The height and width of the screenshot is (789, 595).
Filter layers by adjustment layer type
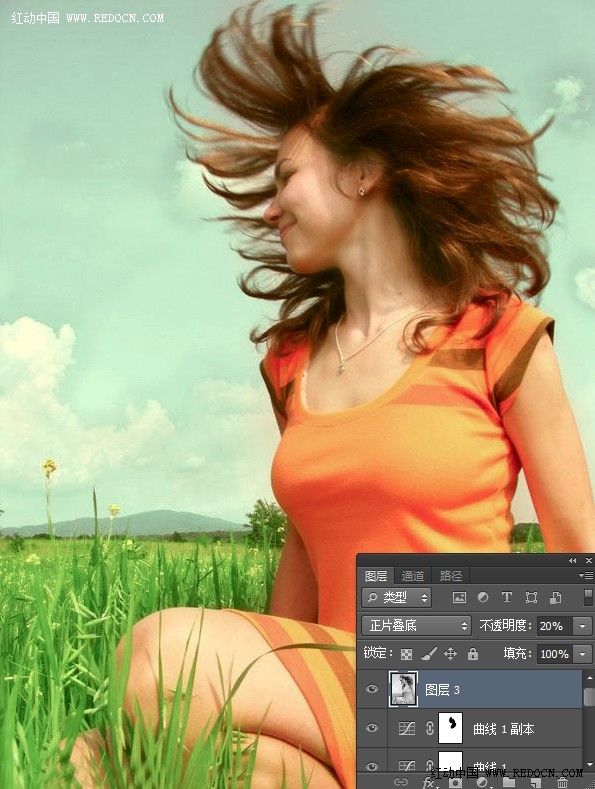pyautogui.click(x=483, y=597)
